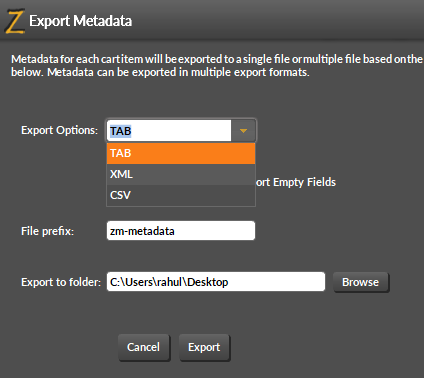Image resolution: width=424 pixels, height=378 pixels.
Task: Cancel the Export Metadata dialog
Action: pos(144,347)
